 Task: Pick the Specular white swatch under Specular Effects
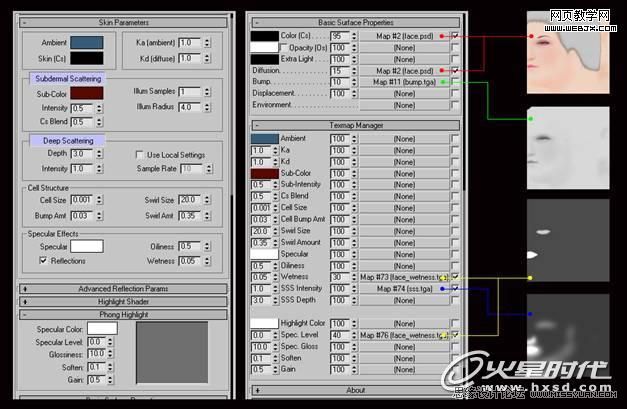(x=87, y=246)
